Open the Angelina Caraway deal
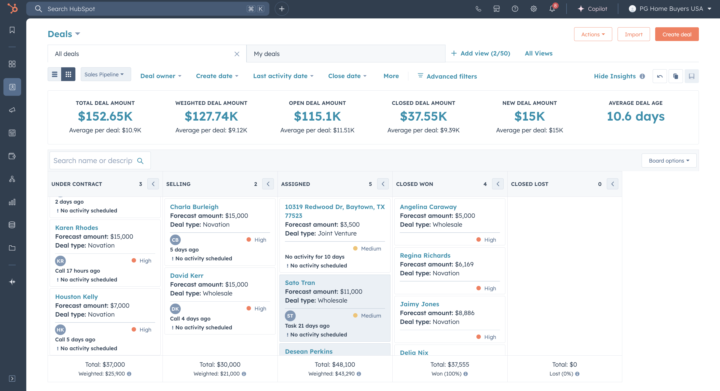720x391 pixels. [x=428, y=207]
